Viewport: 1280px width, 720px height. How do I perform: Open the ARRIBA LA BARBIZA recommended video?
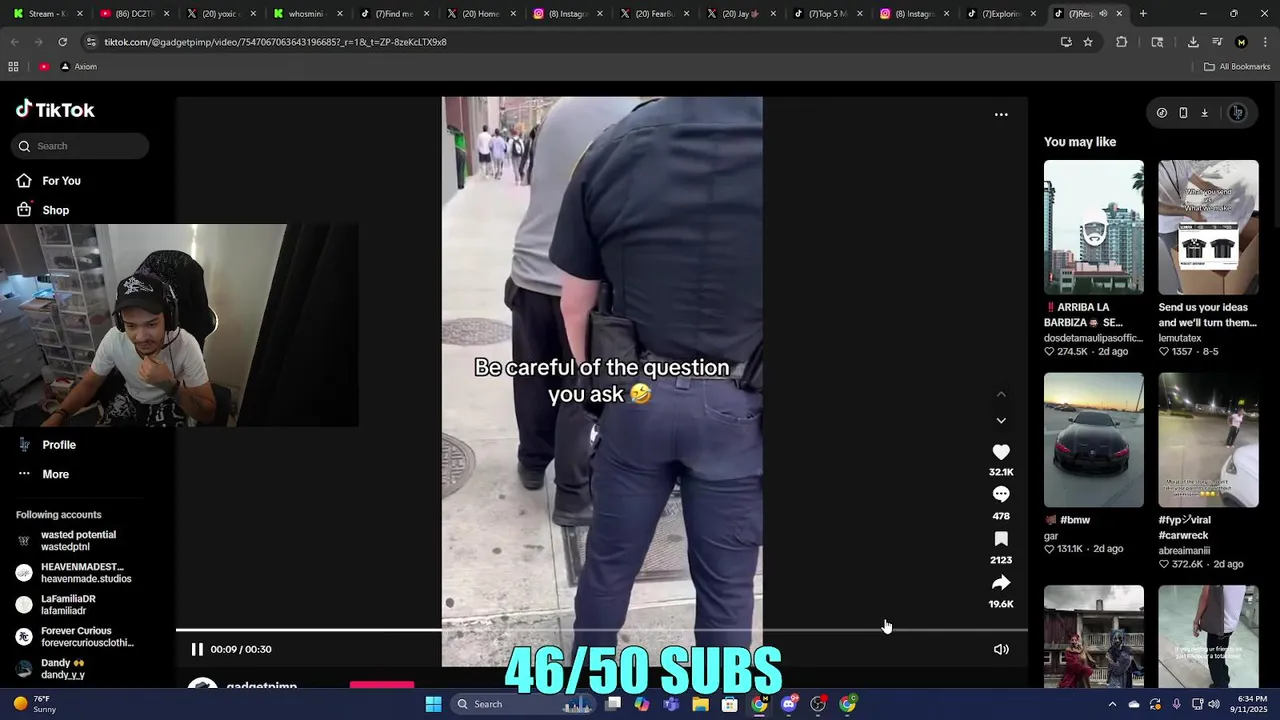(1094, 227)
